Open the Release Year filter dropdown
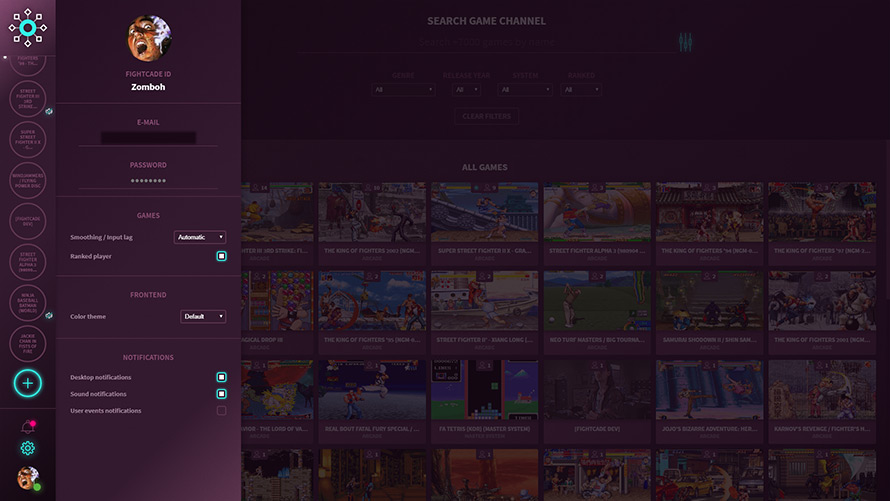 tap(467, 90)
